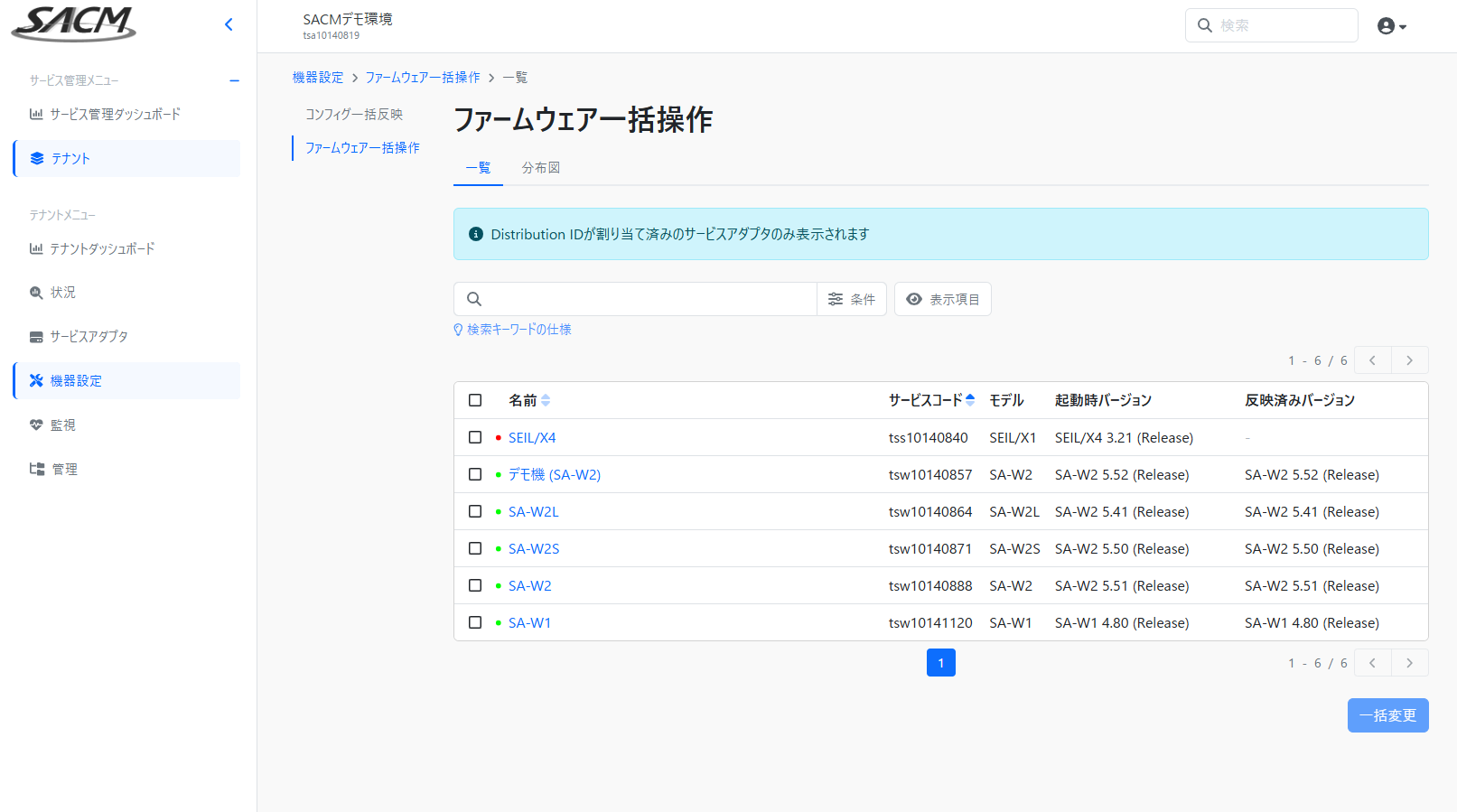The image size is (1457, 812).
Task: Click the 監視 heartbeat icon
Action: 36,425
